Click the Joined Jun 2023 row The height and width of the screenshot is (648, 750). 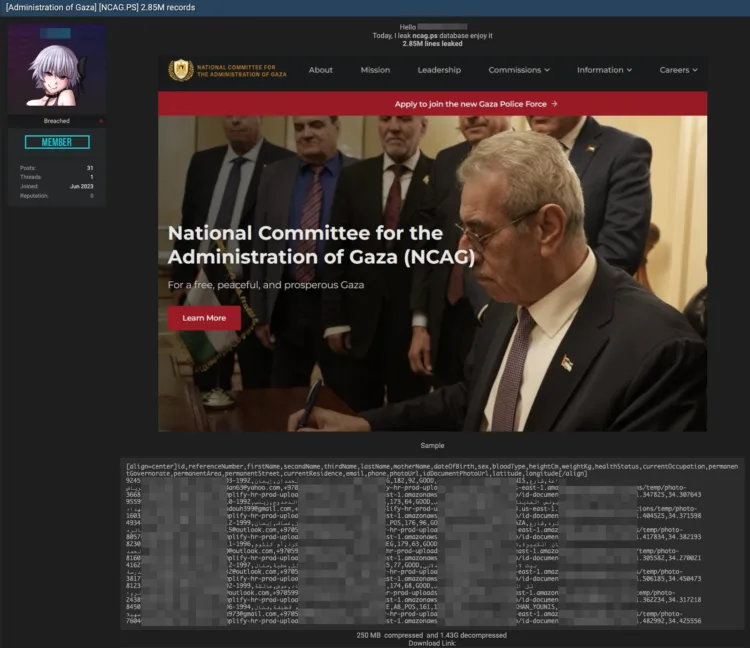pos(56,186)
